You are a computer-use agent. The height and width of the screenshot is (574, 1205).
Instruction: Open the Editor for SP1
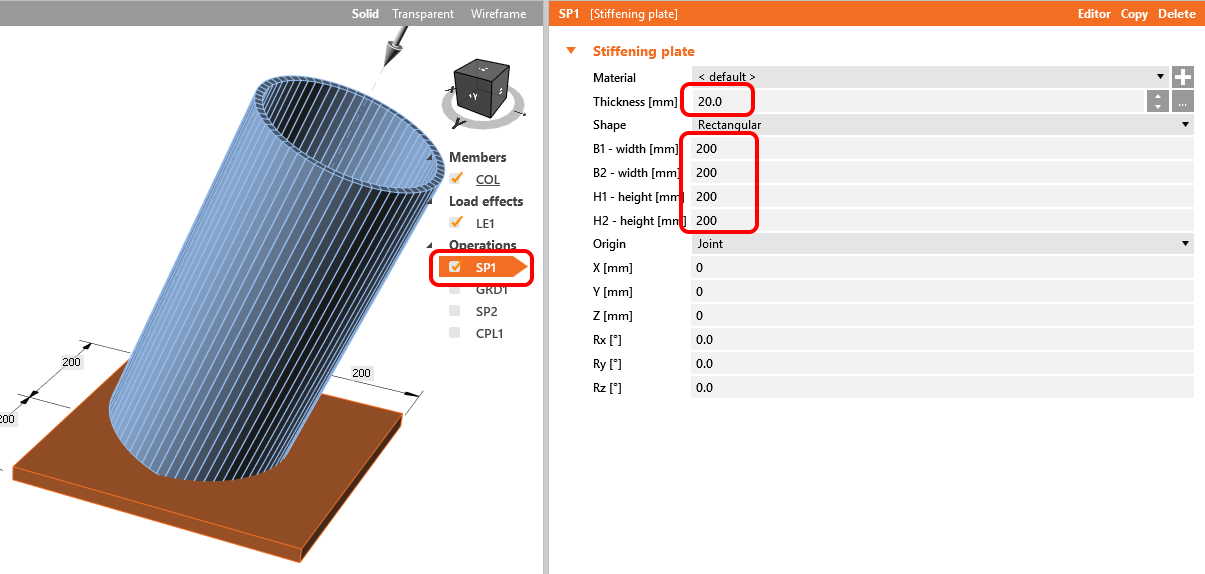[1094, 14]
